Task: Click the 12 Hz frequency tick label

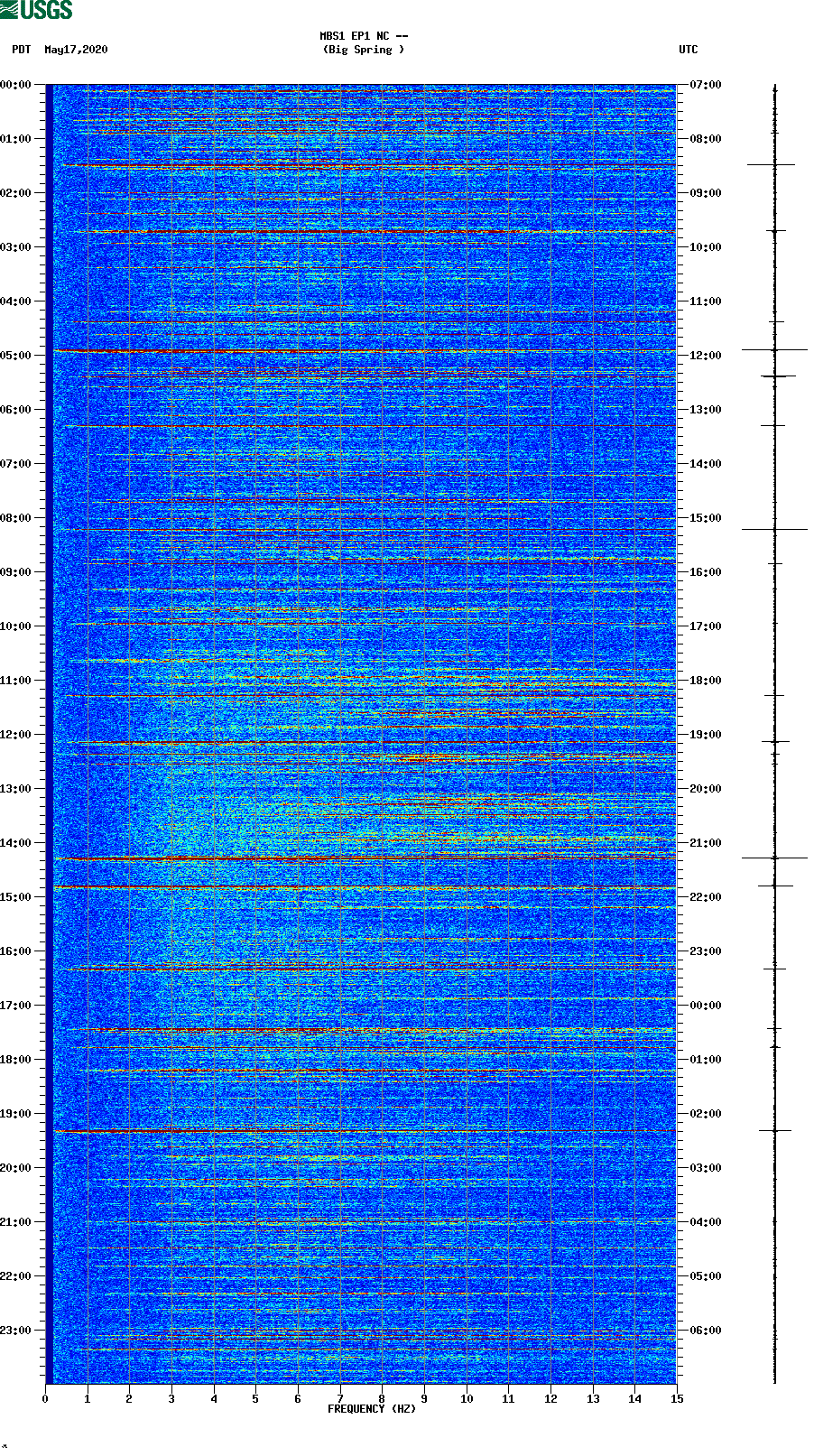Action: click(x=550, y=1399)
